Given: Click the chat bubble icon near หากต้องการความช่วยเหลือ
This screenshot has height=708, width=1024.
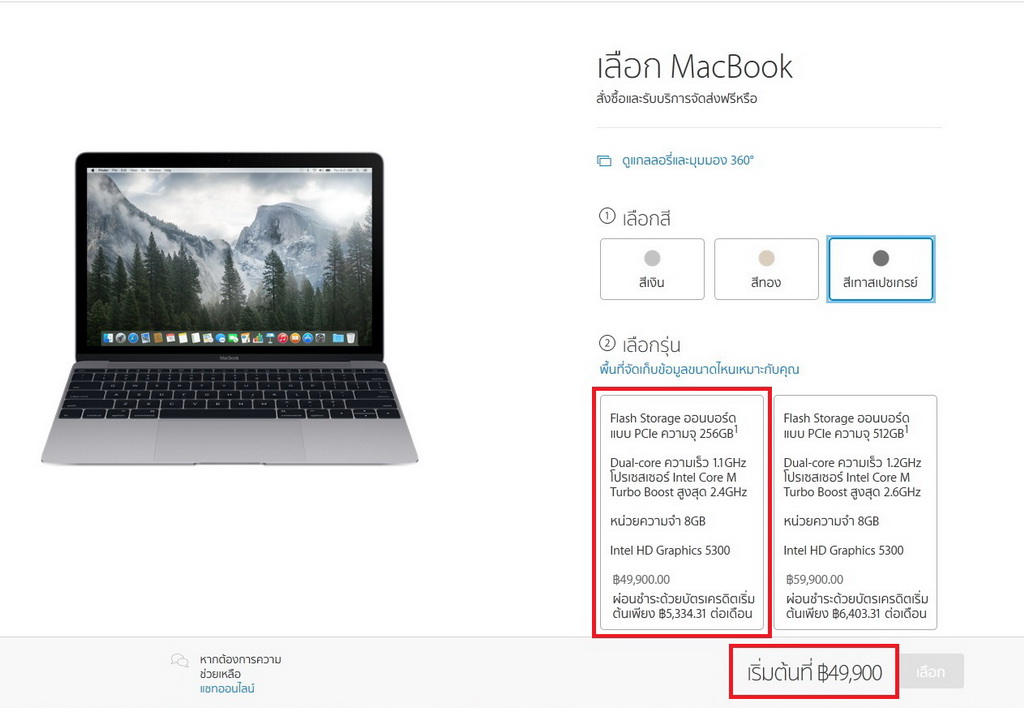Looking at the screenshot, I should 180,660.
